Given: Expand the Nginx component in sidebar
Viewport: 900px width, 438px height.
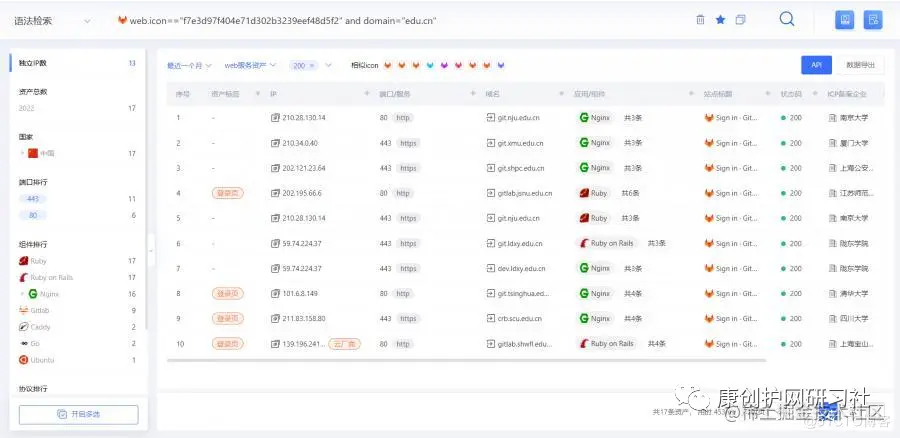Looking at the screenshot, I should coord(23,294).
